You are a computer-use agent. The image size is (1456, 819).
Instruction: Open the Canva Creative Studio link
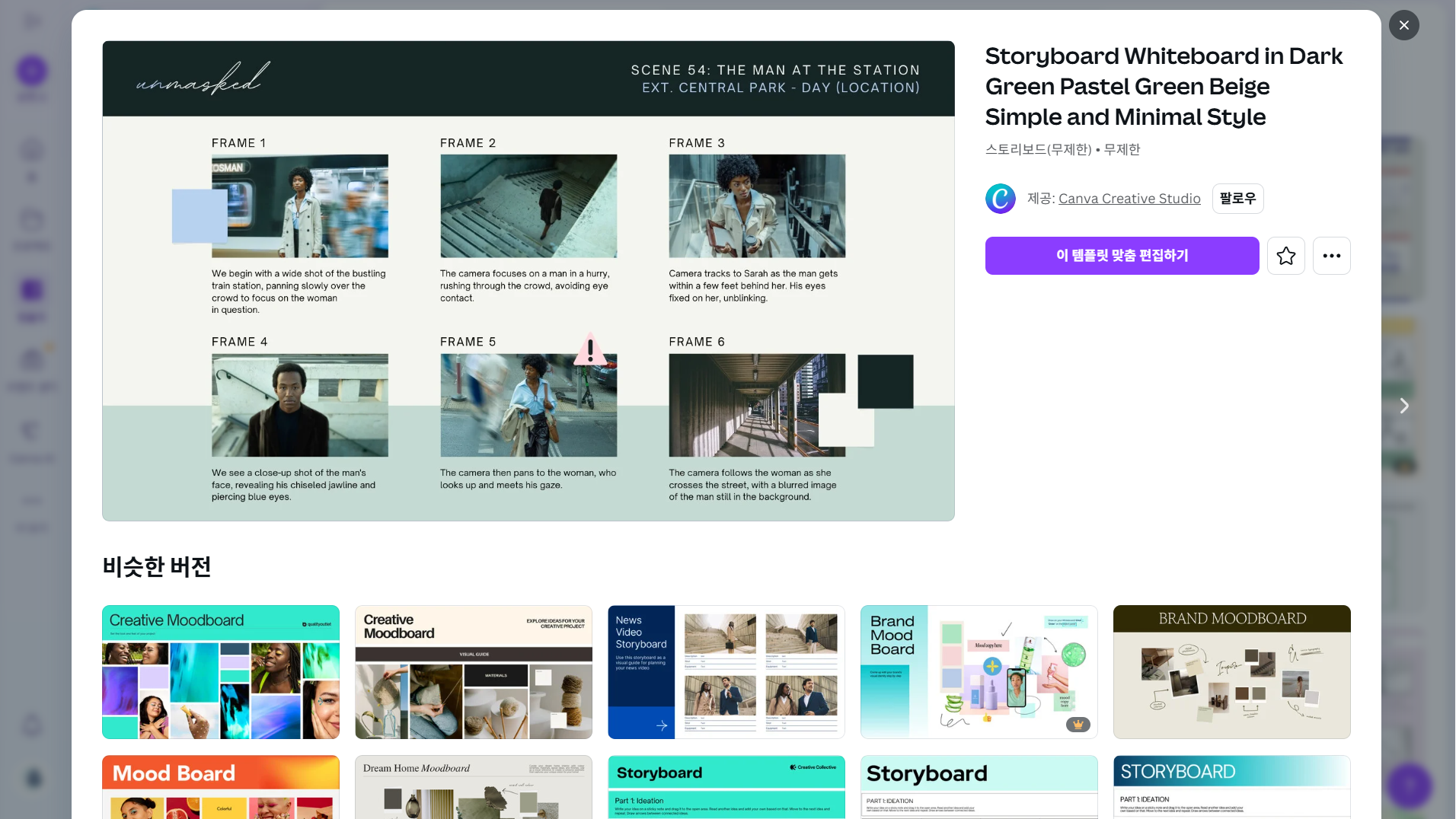coord(1129,199)
